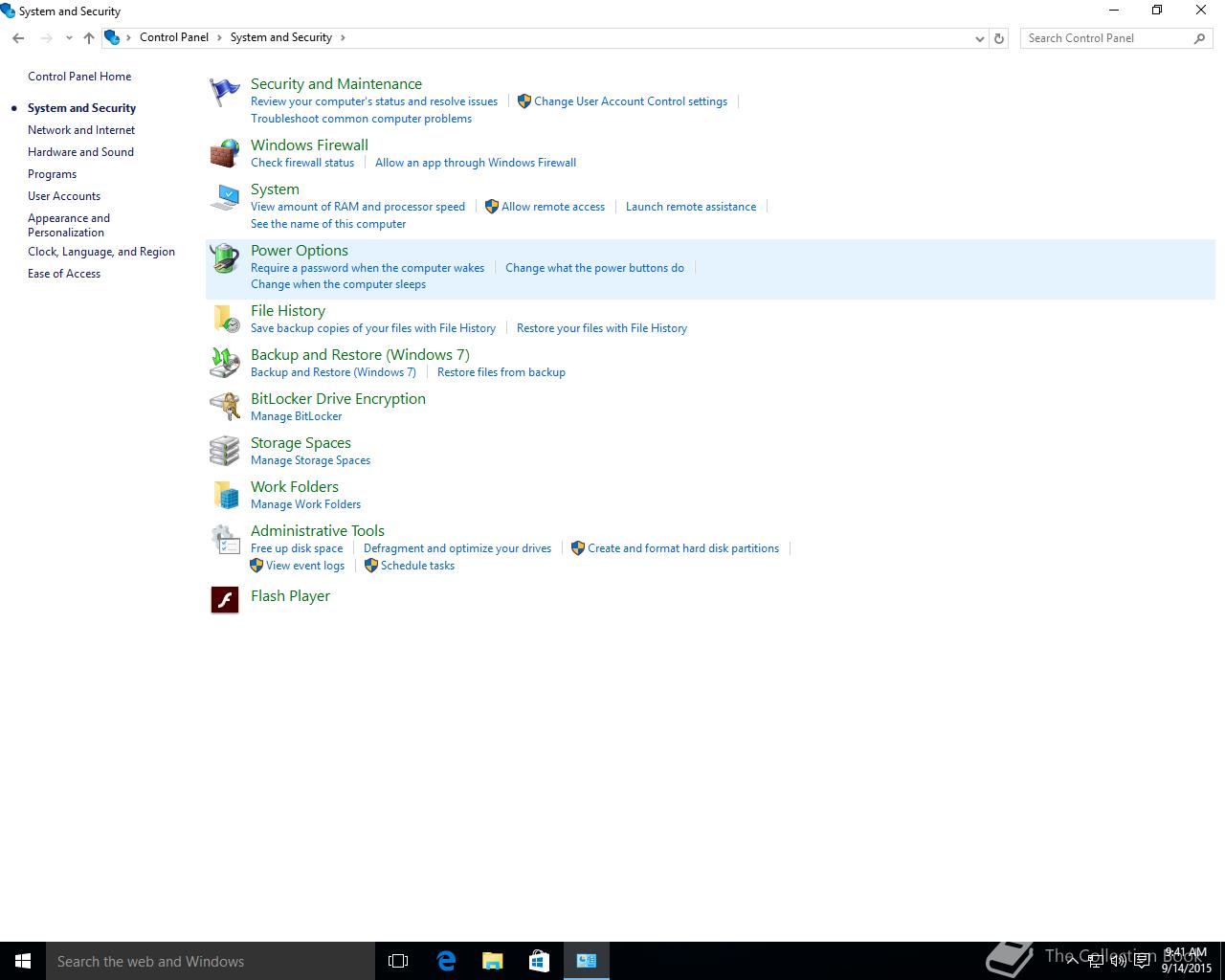
Task: Open the BitLocker Drive Encryption keys icon
Action: (225, 407)
